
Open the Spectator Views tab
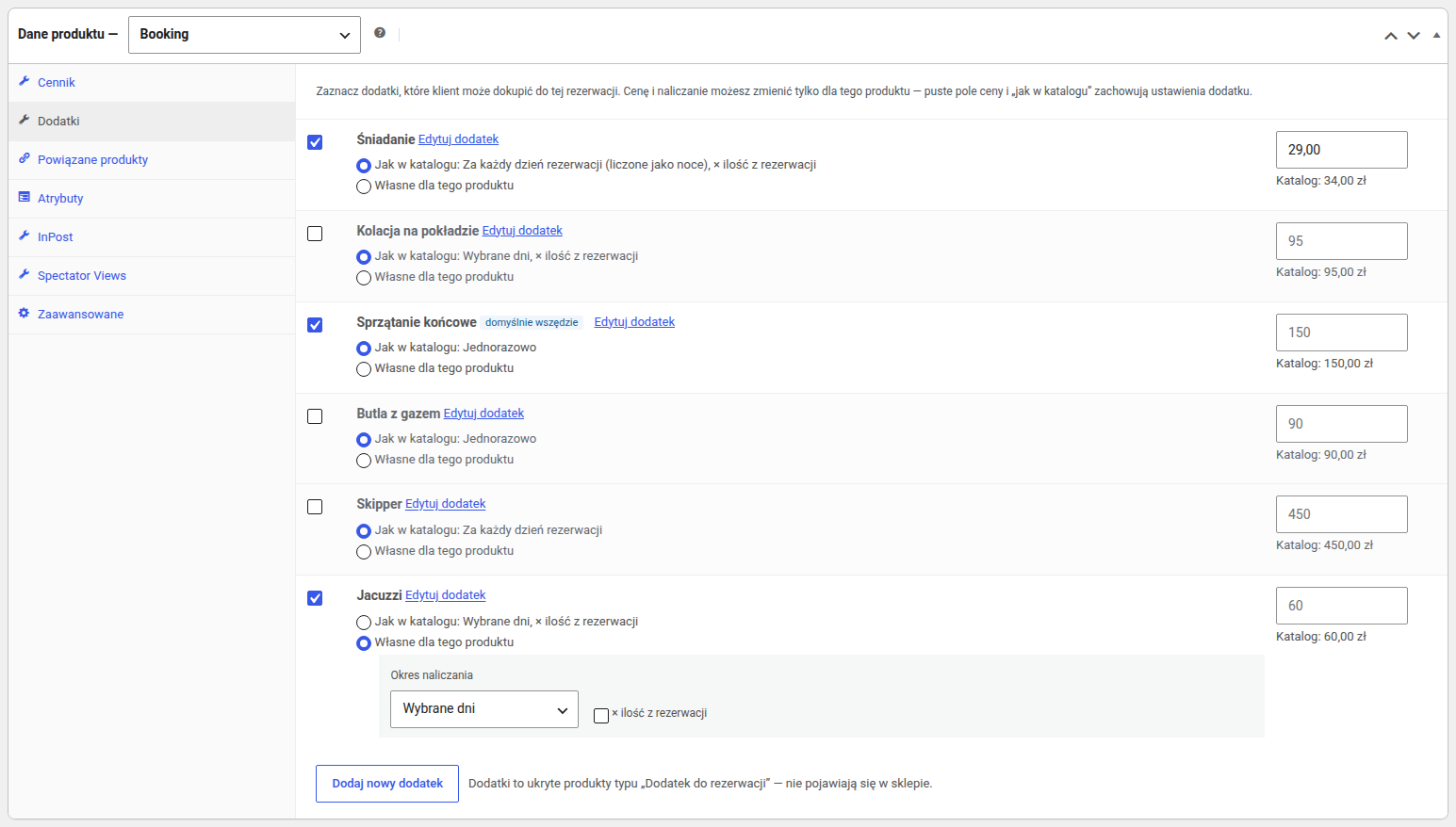pyautogui.click(x=151, y=275)
